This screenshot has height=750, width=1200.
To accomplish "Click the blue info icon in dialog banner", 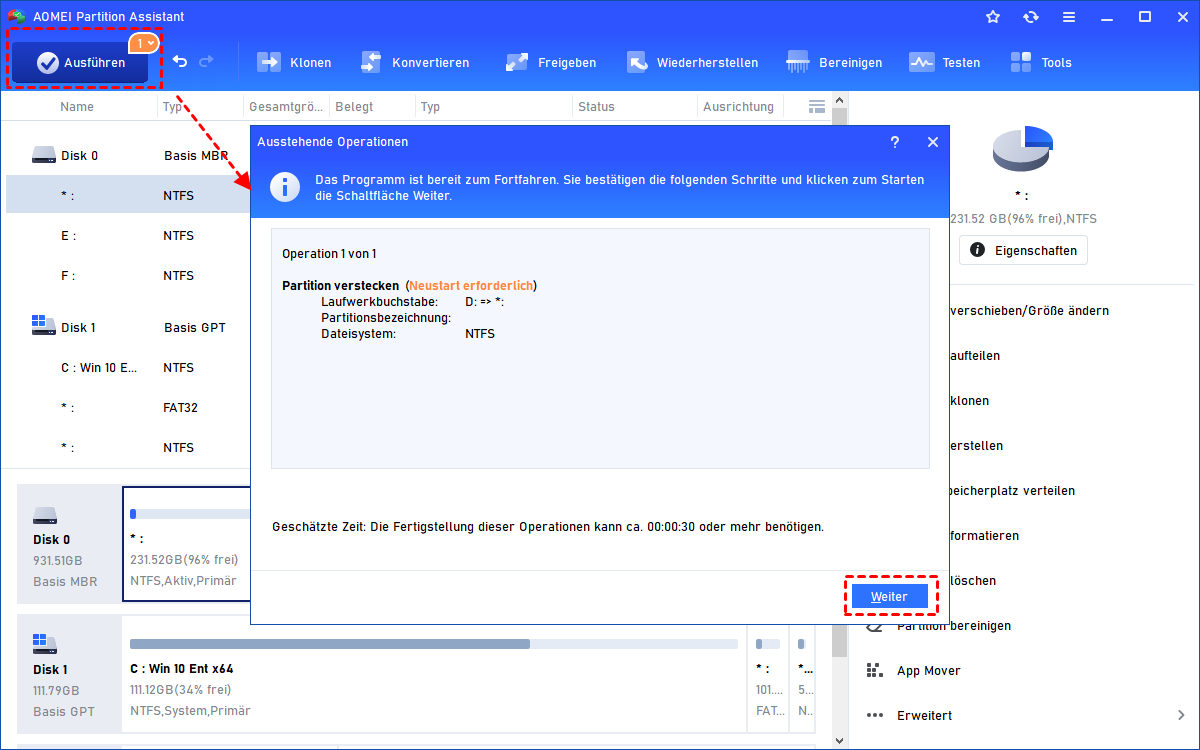I will [x=286, y=187].
